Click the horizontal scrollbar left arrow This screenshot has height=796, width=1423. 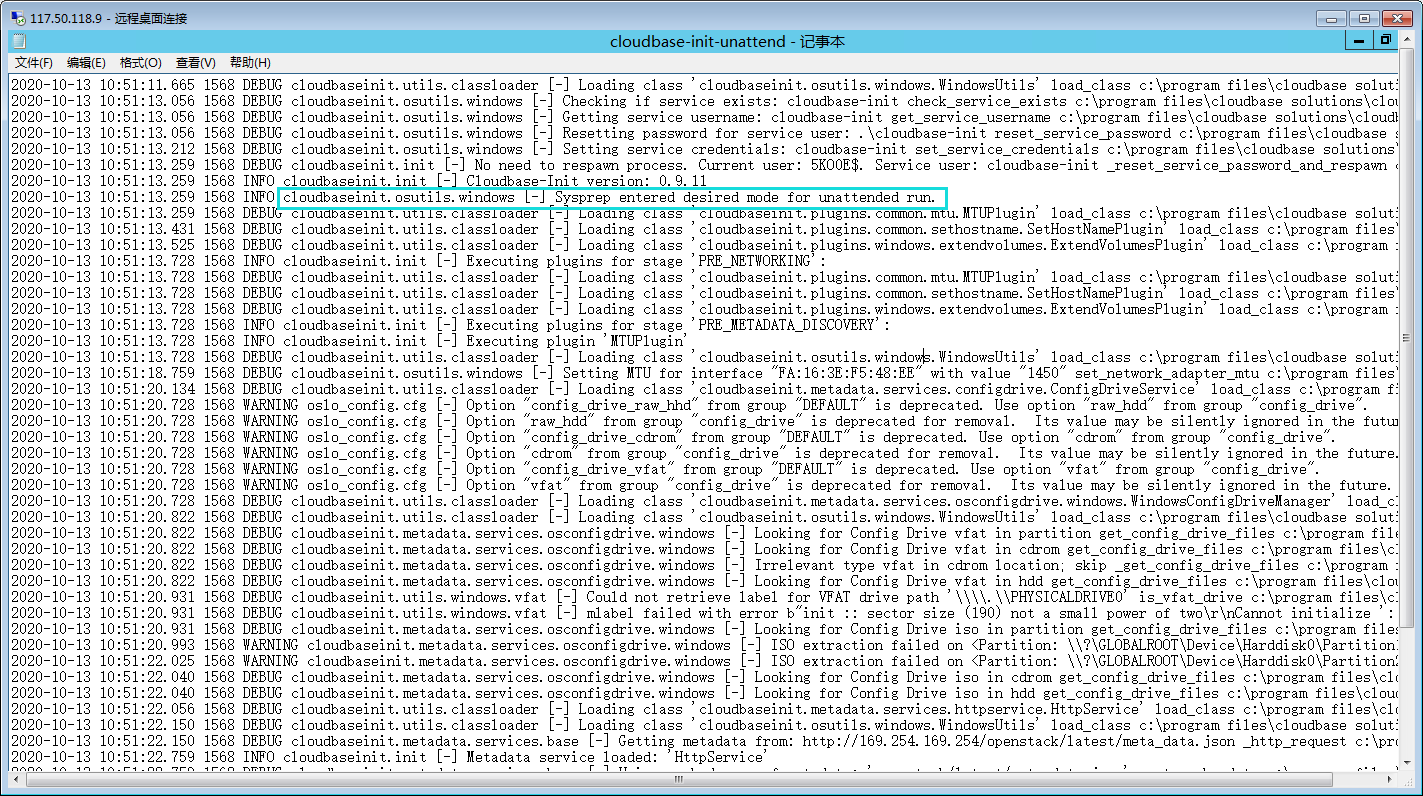19,779
